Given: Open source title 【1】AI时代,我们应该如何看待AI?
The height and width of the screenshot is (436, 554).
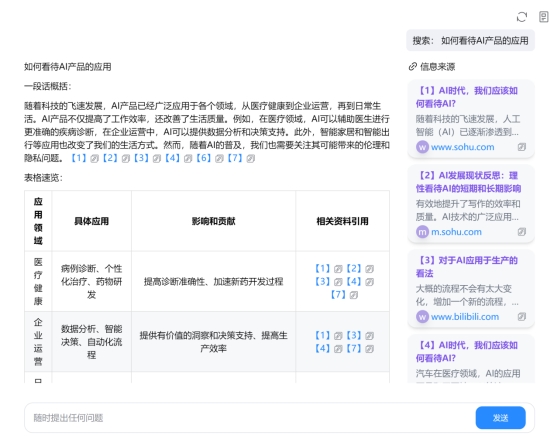Looking at the screenshot, I should tap(467, 97).
